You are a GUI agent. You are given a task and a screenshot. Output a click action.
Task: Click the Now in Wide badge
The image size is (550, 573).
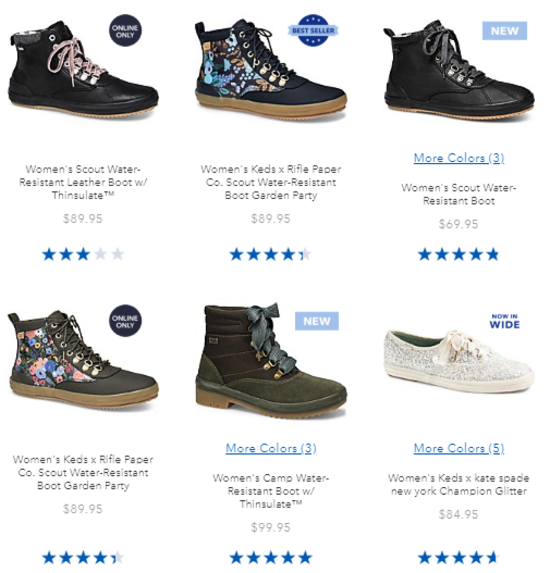point(505,321)
